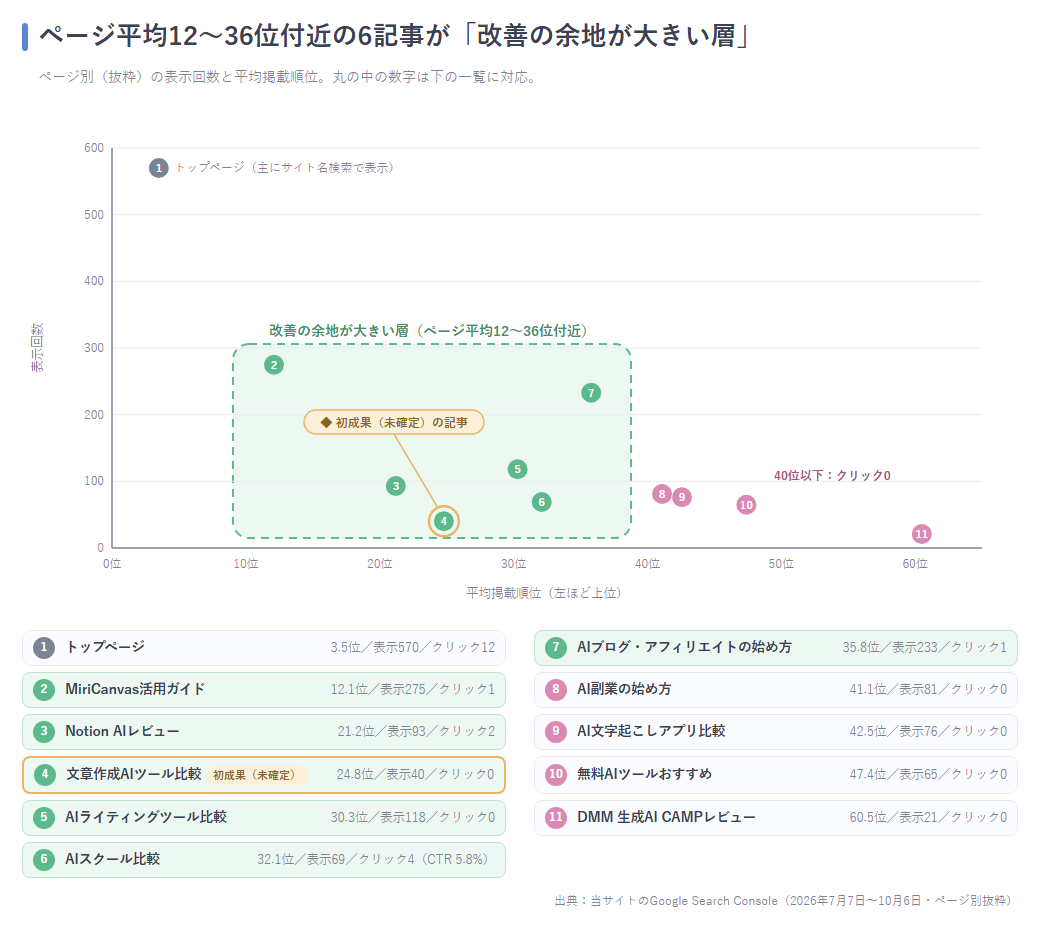Select the MiriCanvas活用ガイド list row
The height and width of the screenshot is (929, 1040).
264,690
